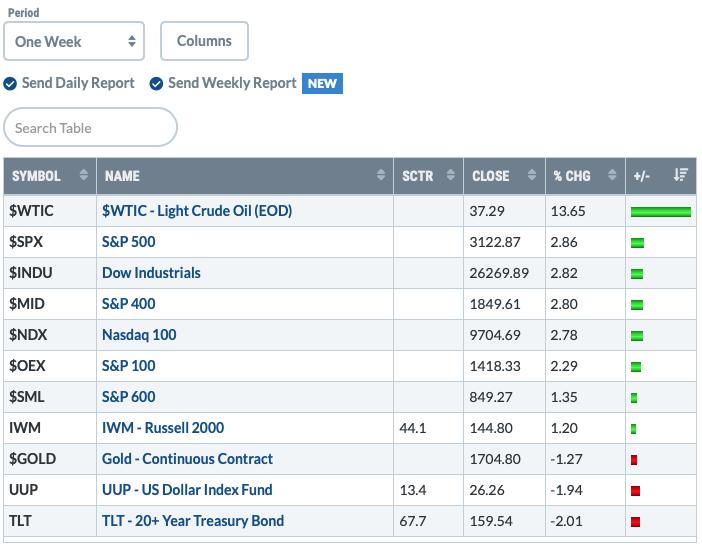
Task: Sort table by % CHG column
Action: (585, 176)
